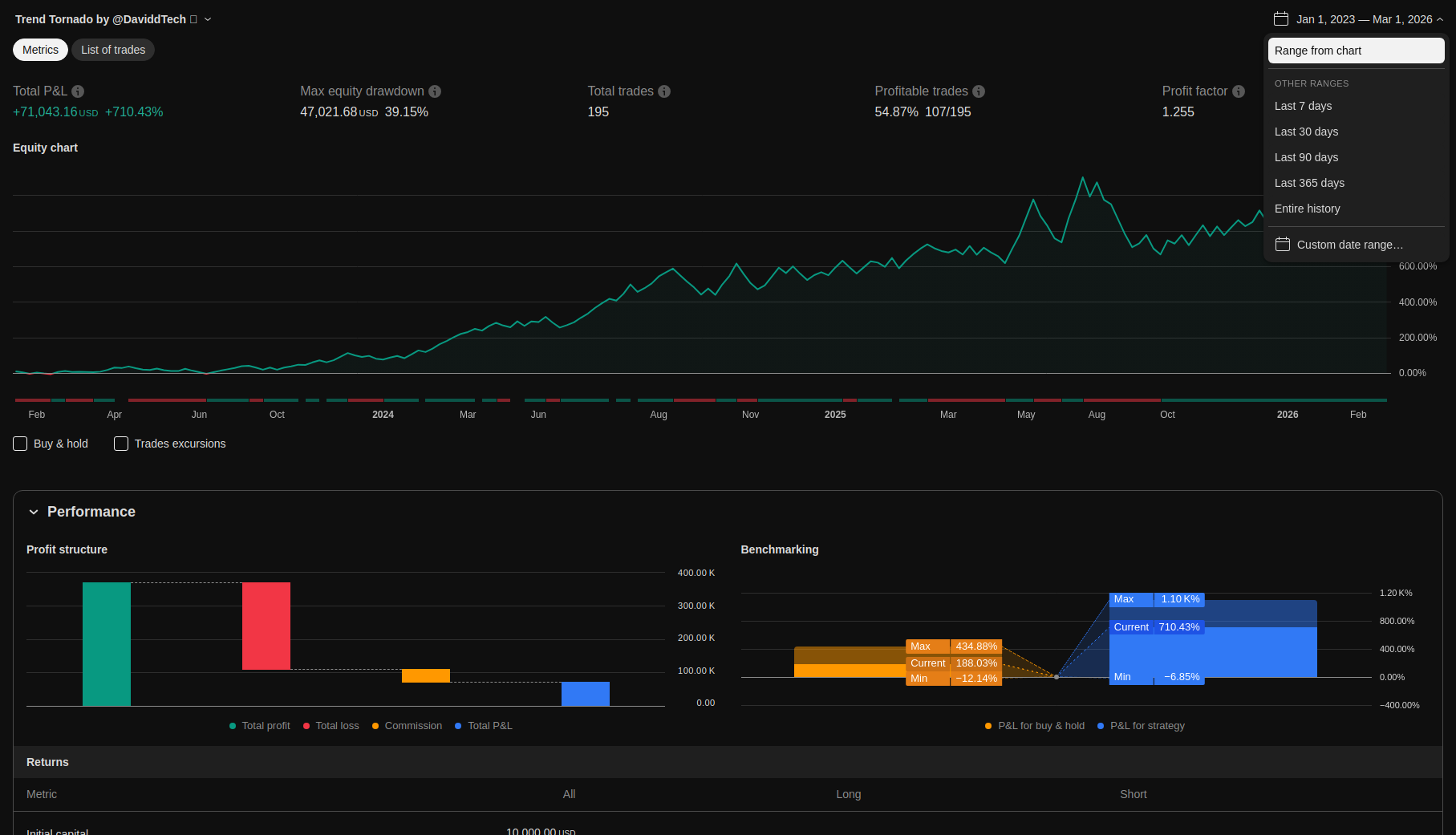Viewport: 1456px width, 835px height.
Task: Switch to the List of trades tab
Action: click(113, 50)
